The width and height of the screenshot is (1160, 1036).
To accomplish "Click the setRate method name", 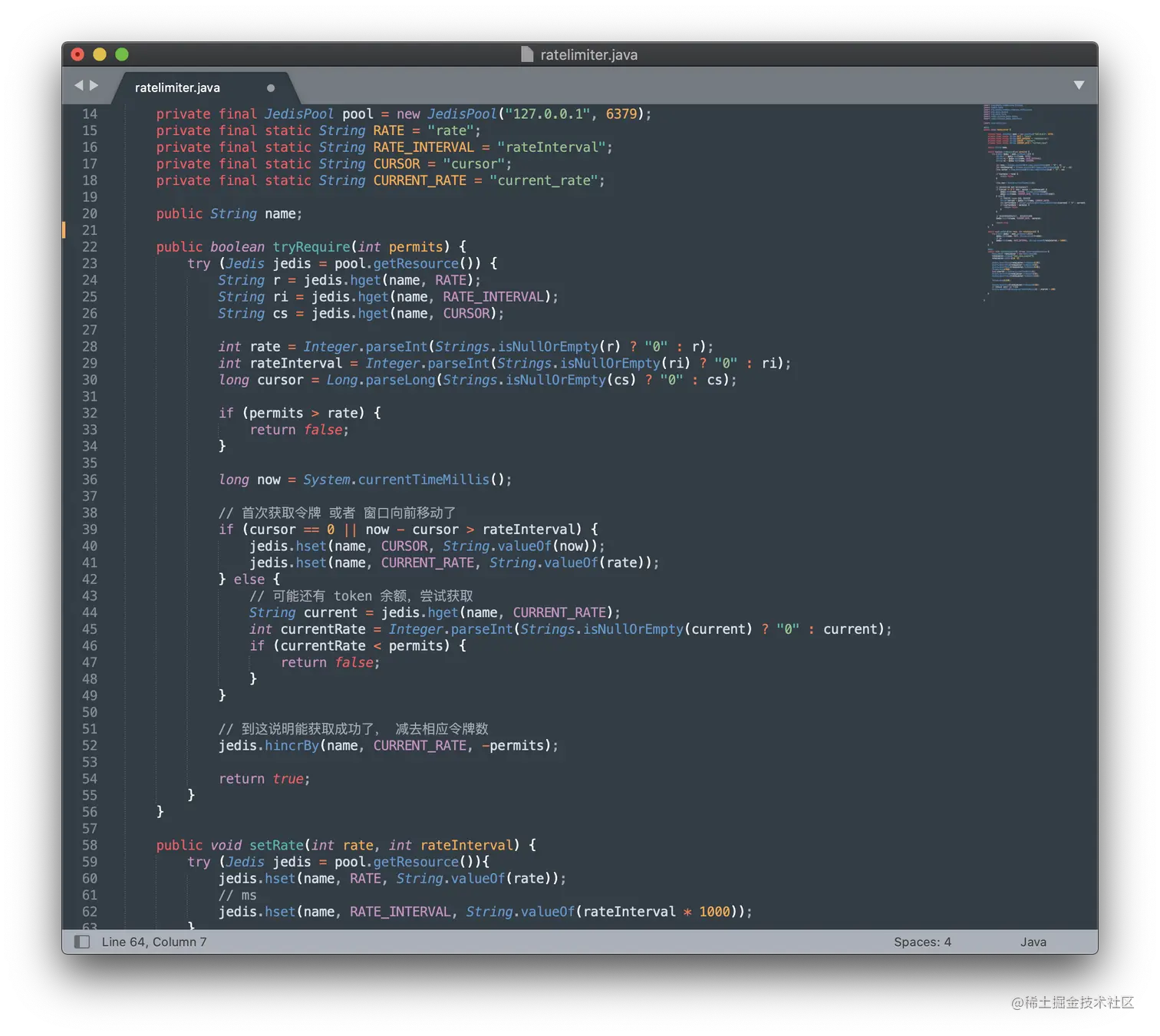I will tap(277, 845).
